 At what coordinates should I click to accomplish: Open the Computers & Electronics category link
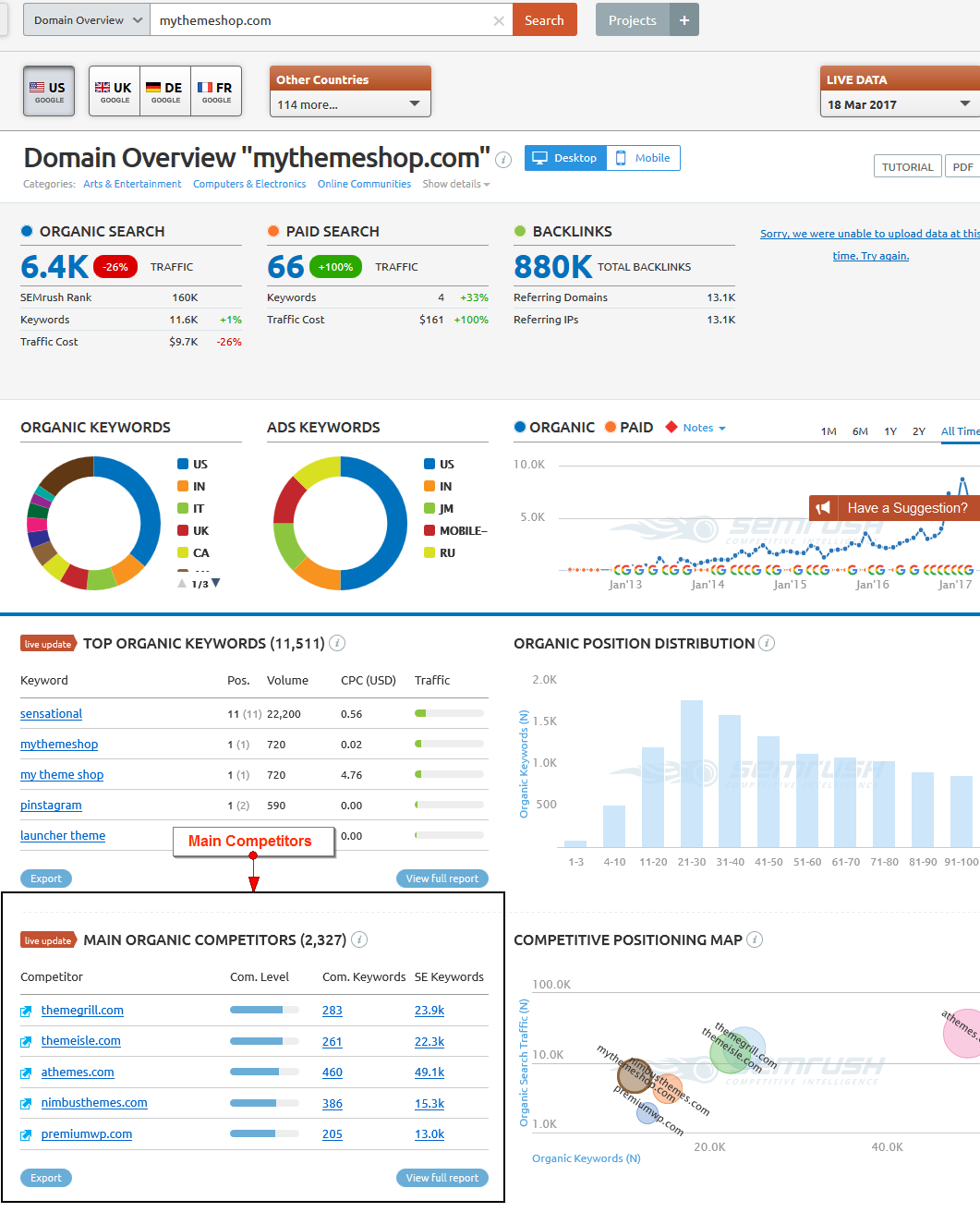(x=249, y=184)
